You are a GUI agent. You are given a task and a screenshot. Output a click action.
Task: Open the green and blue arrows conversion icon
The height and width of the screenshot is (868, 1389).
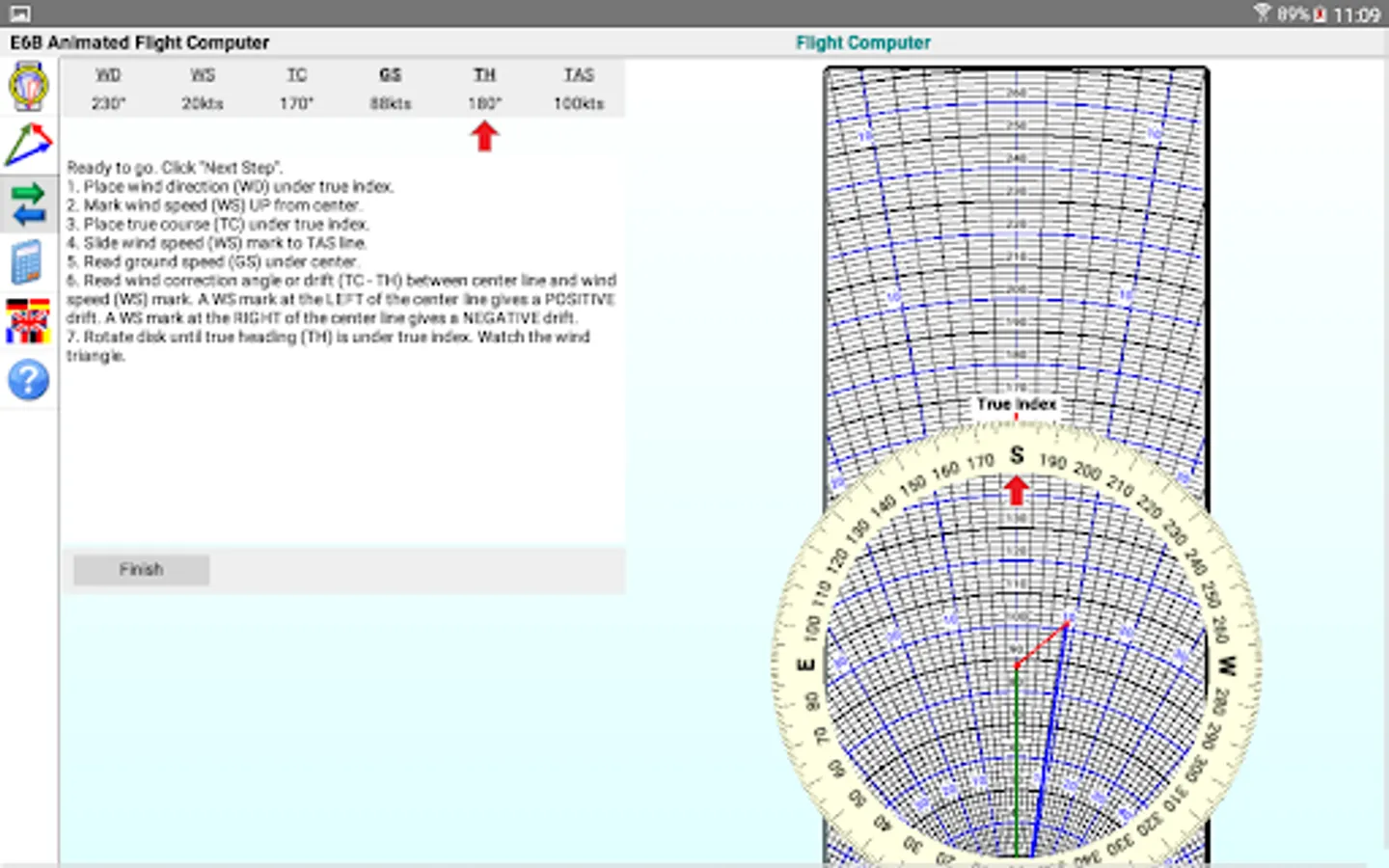[x=29, y=204]
